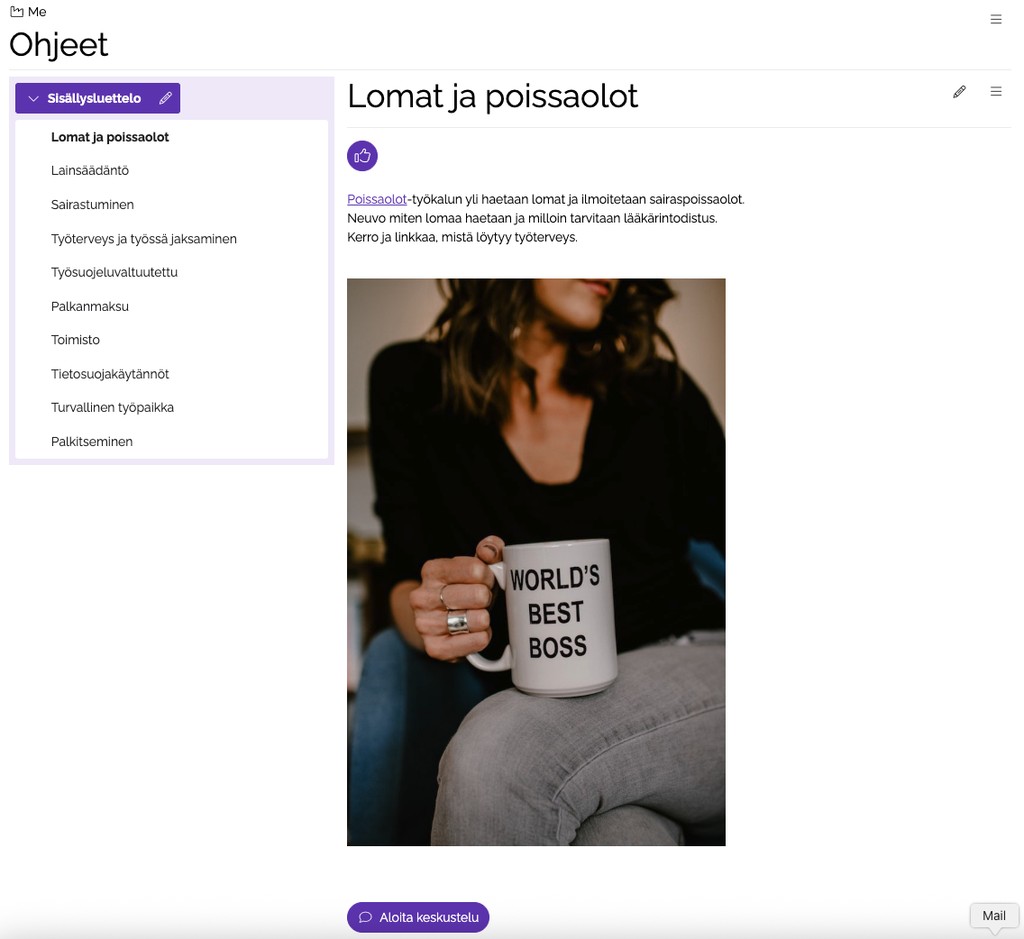
Task: Select Lomat ja poissaolot in contents
Action: coord(110,137)
